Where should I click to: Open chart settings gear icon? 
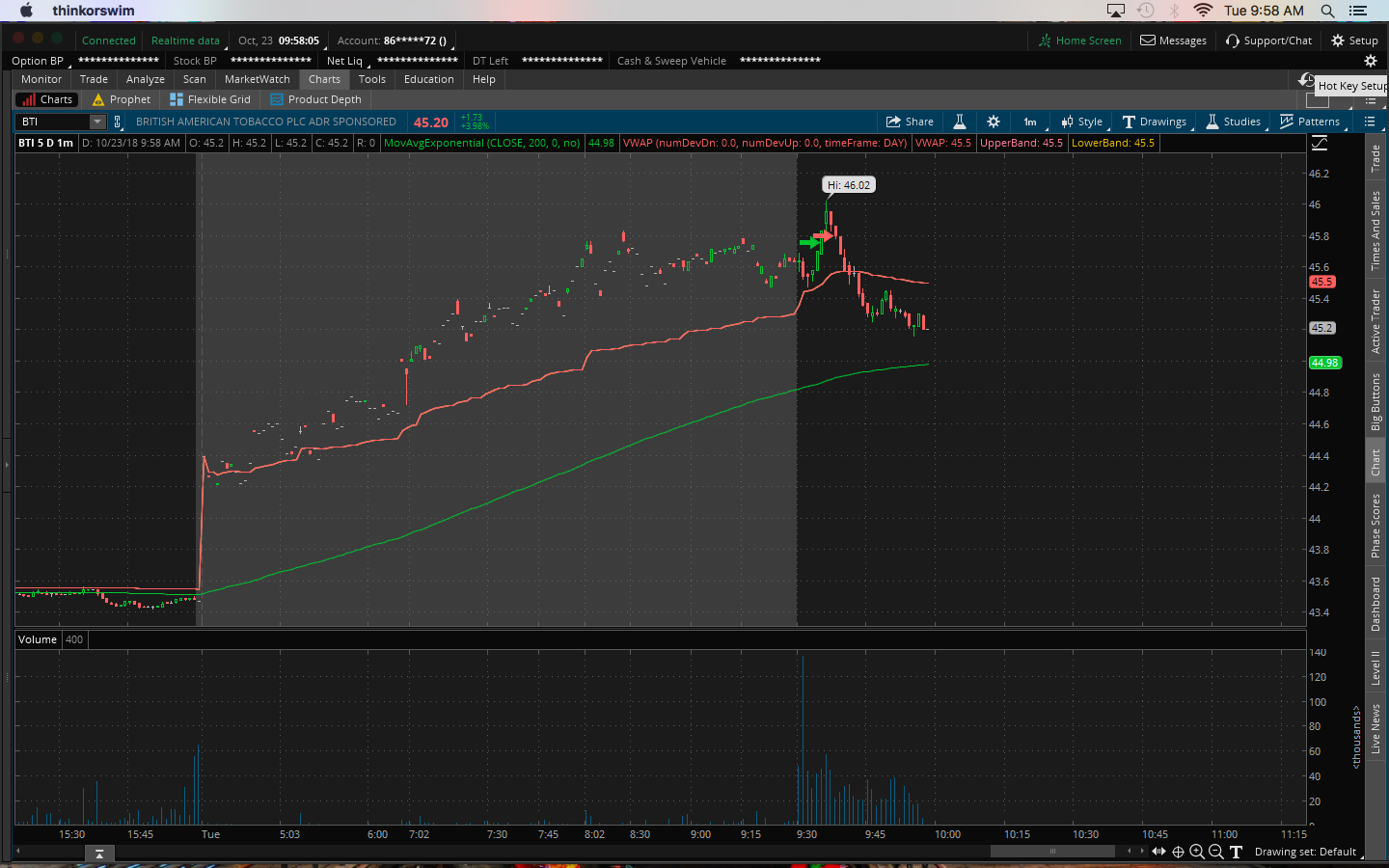(x=994, y=122)
